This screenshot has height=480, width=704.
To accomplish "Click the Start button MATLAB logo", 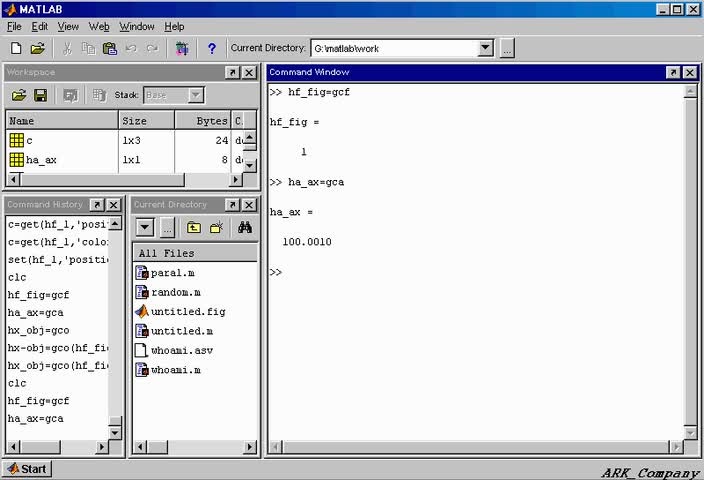I will (x=13, y=469).
